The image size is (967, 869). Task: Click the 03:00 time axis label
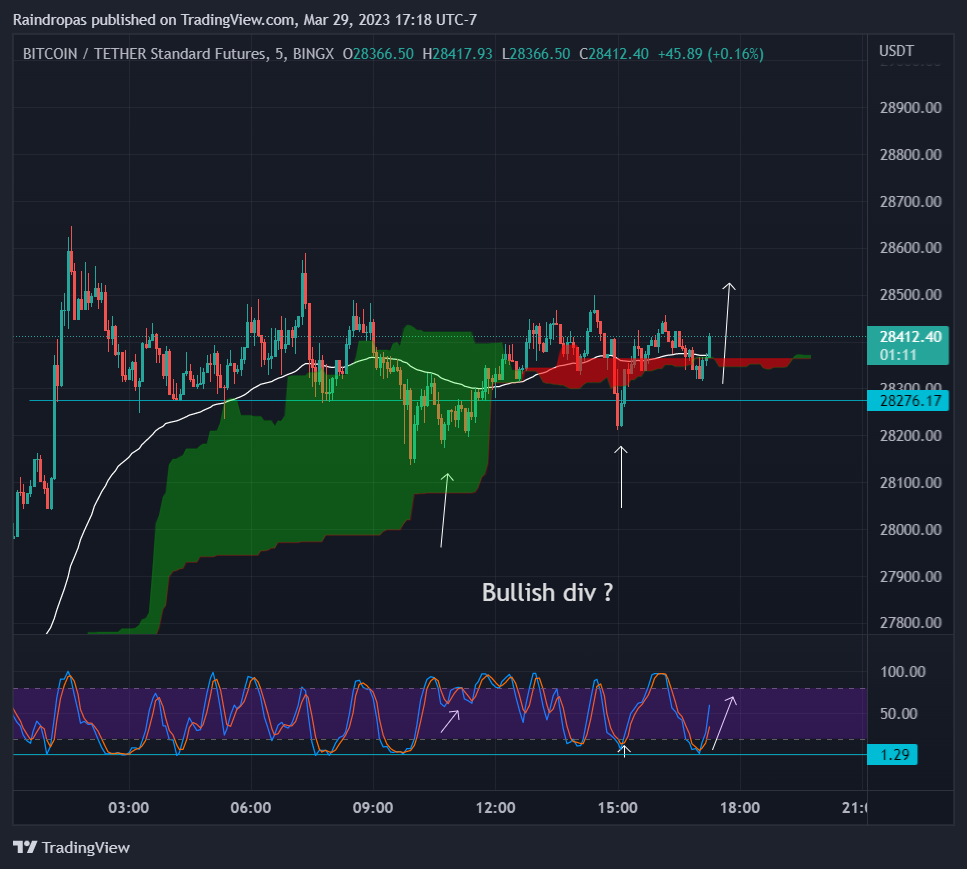tap(128, 808)
